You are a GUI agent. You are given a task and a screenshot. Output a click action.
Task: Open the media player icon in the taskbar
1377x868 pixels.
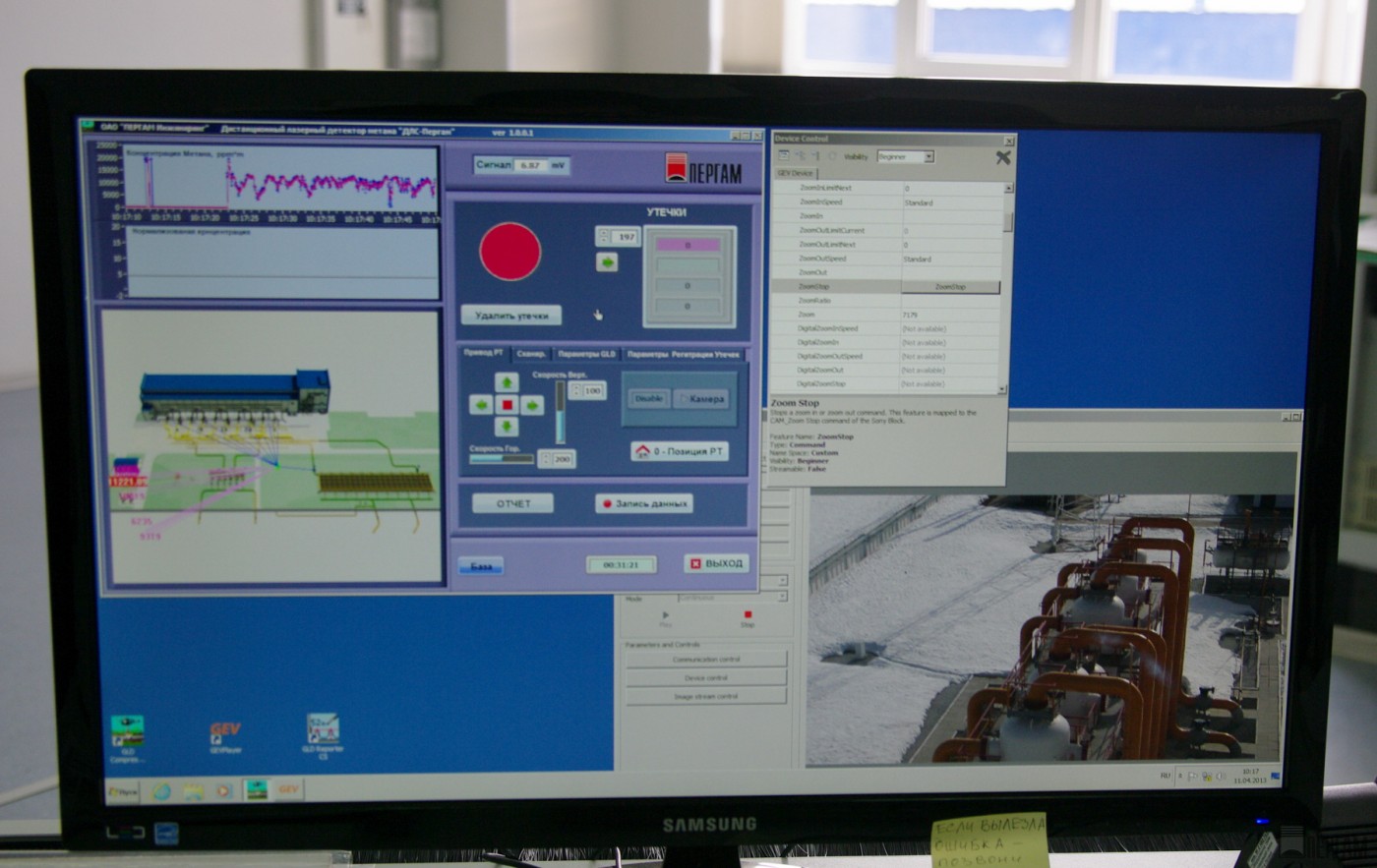(x=223, y=790)
